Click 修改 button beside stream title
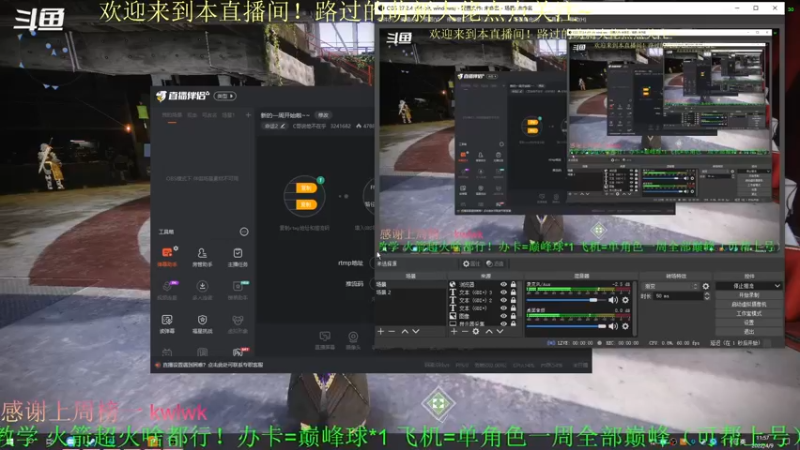Screen dimensions: 800x450 click(323, 115)
